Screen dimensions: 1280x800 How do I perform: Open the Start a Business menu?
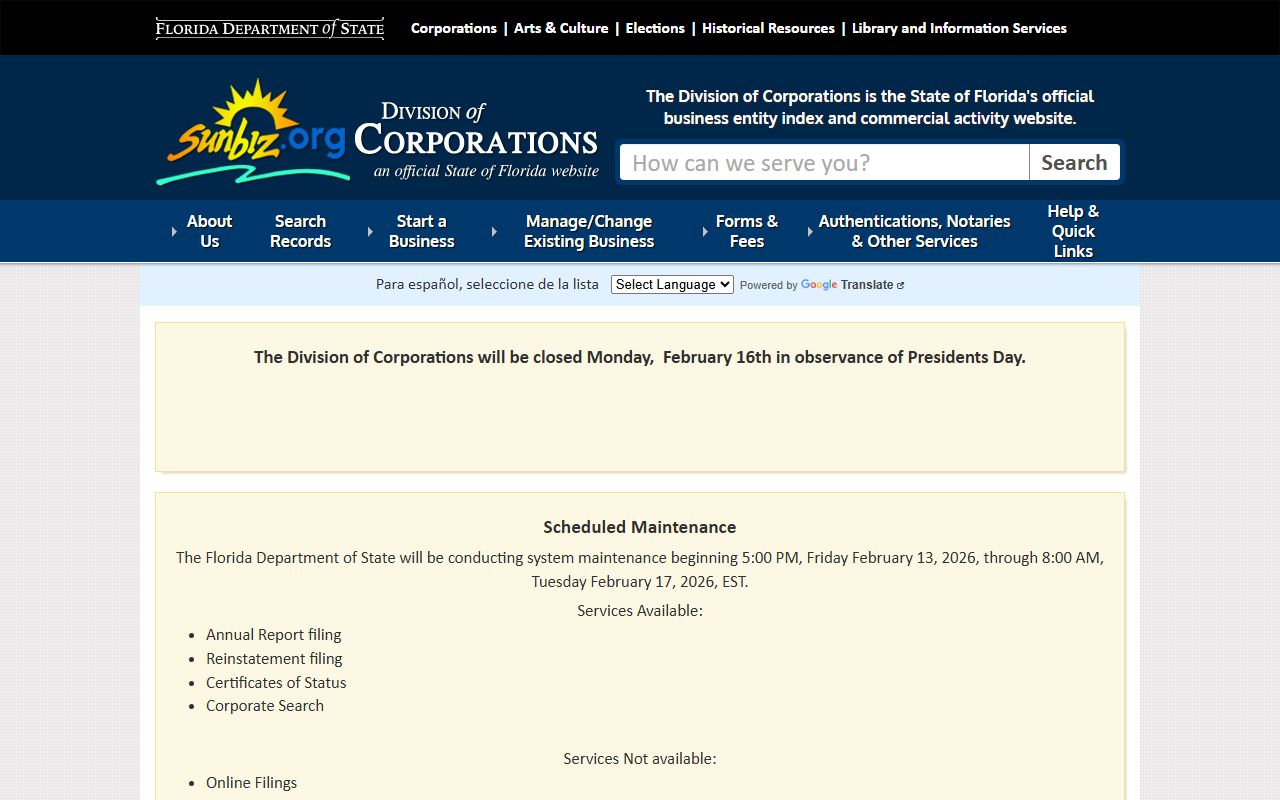(421, 231)
